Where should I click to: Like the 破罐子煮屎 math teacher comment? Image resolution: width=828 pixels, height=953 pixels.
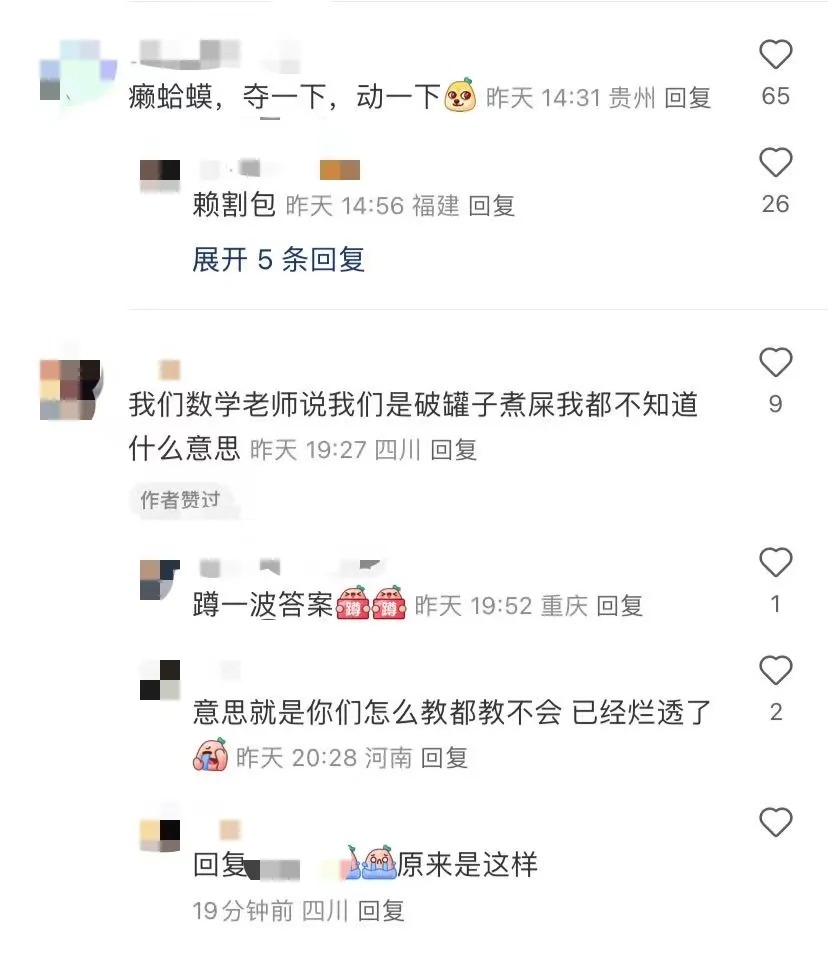(x=776, y=362)
